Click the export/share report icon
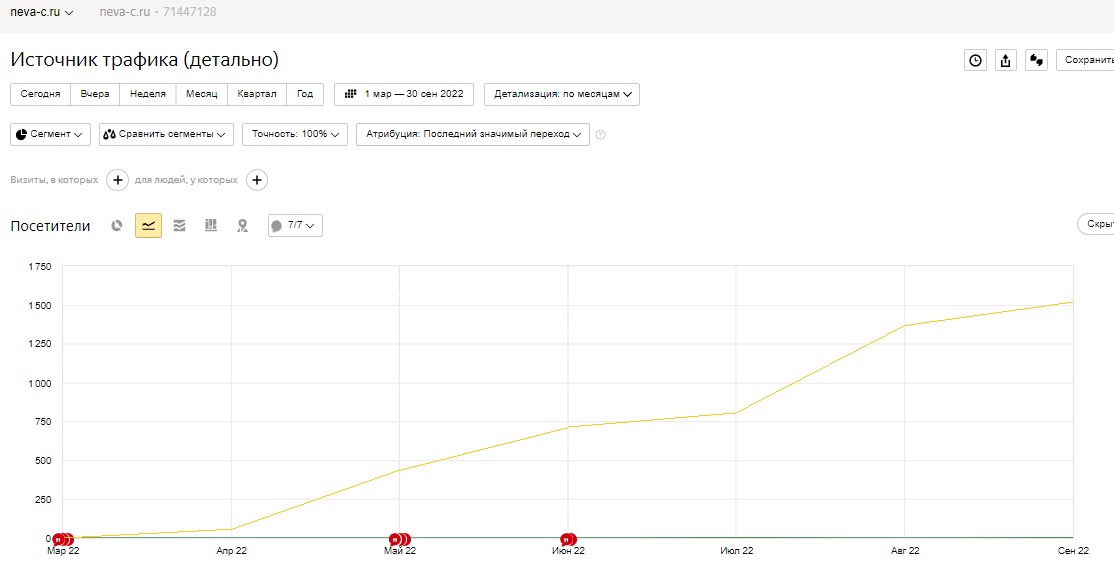Screen dimensions: 1114x585 (x=1005, y=60)
